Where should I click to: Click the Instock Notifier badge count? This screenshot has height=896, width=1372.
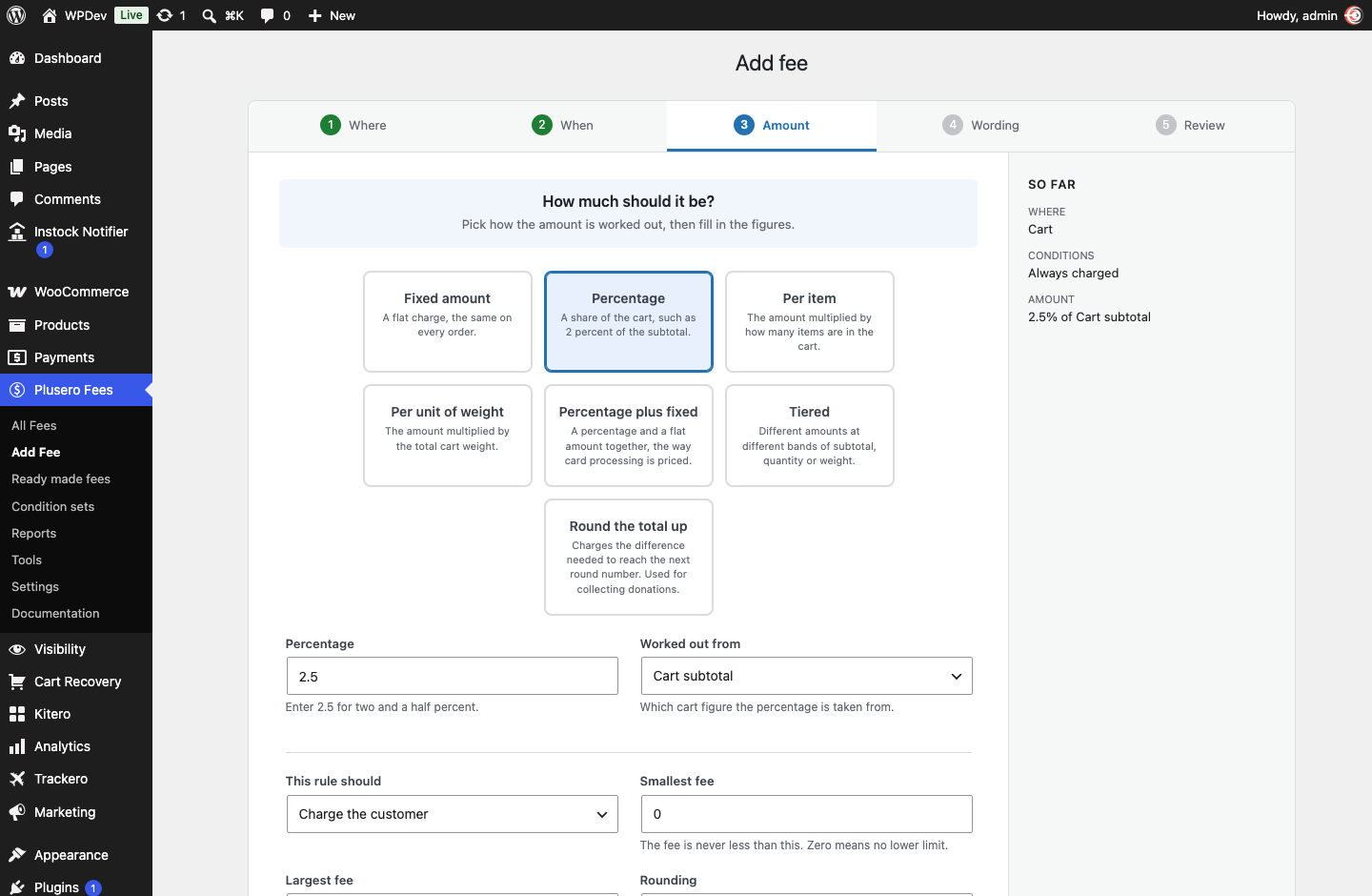[x=45, y=250]
